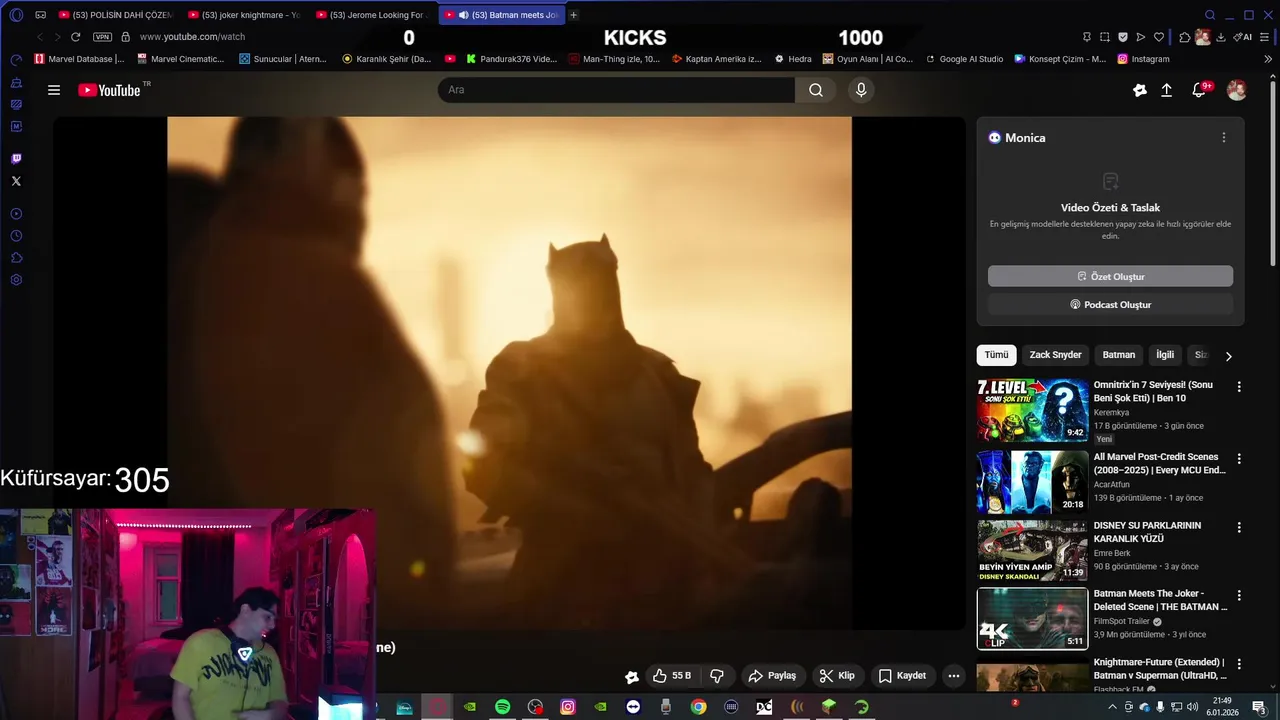Click the VPN badge in address bar

pos(102,37)
